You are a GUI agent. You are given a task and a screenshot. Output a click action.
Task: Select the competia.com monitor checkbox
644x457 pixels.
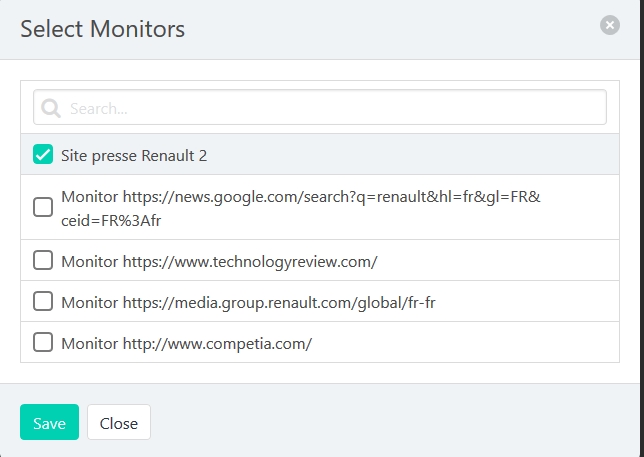click(x=43, y=342)
